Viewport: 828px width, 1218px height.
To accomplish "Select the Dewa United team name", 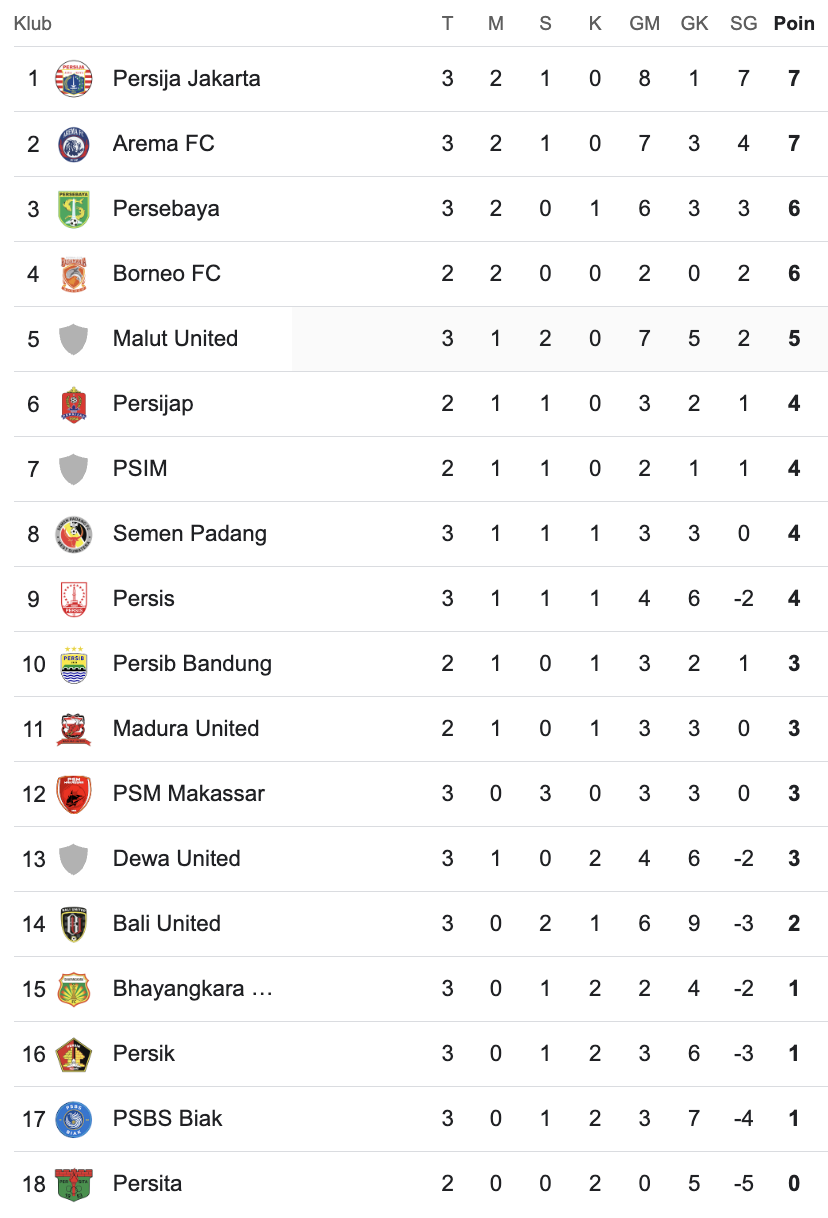I will [x=176, y=859].
